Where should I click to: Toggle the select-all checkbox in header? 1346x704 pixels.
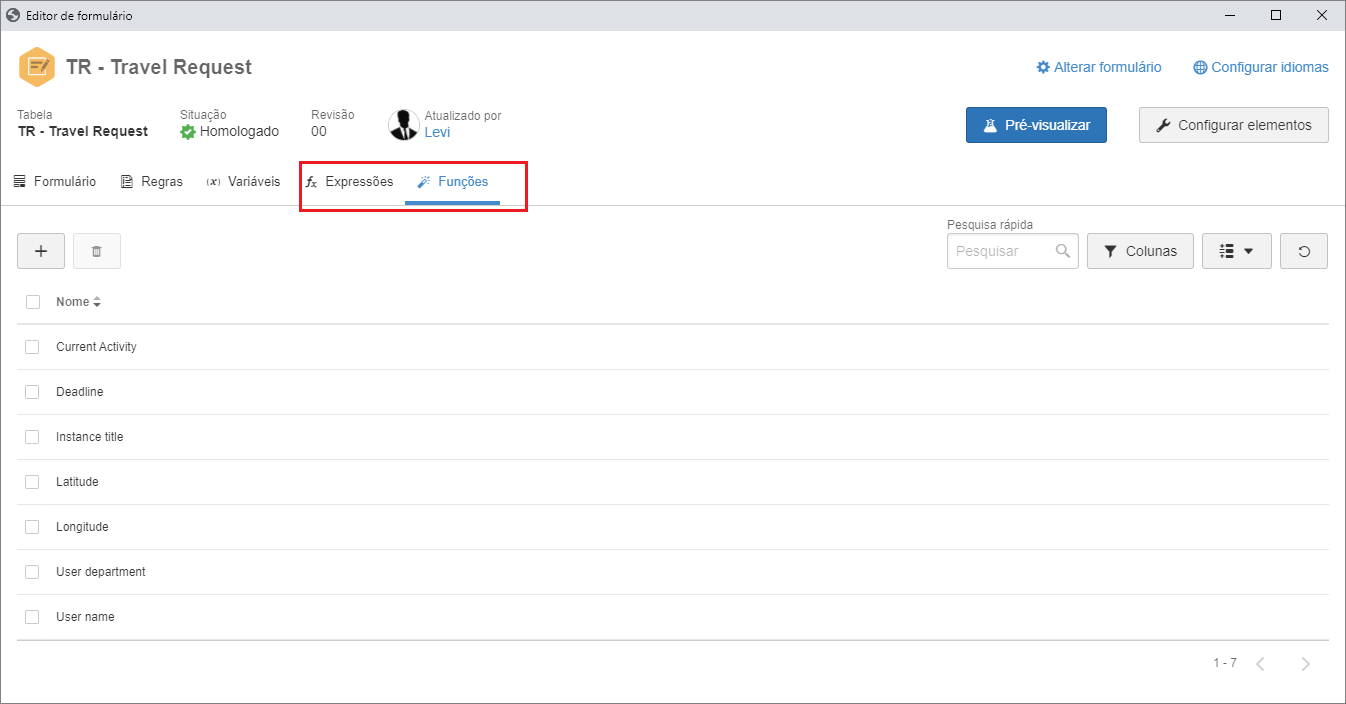(x=33, y=302)
